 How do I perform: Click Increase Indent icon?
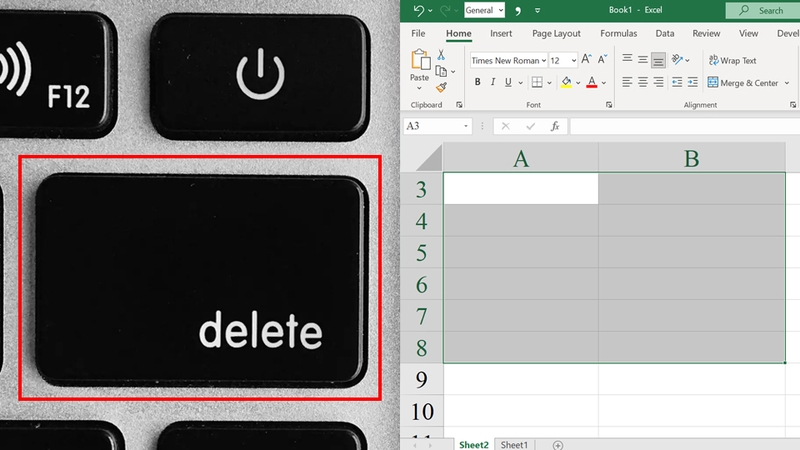692,82
